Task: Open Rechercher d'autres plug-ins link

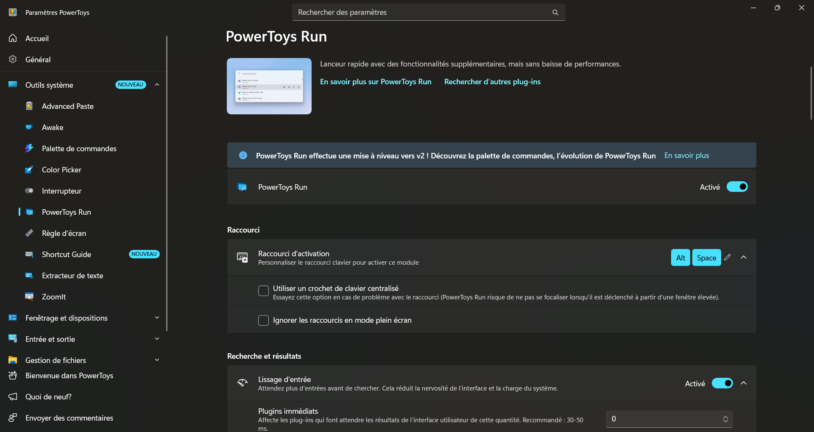Action: coord(492,82)
